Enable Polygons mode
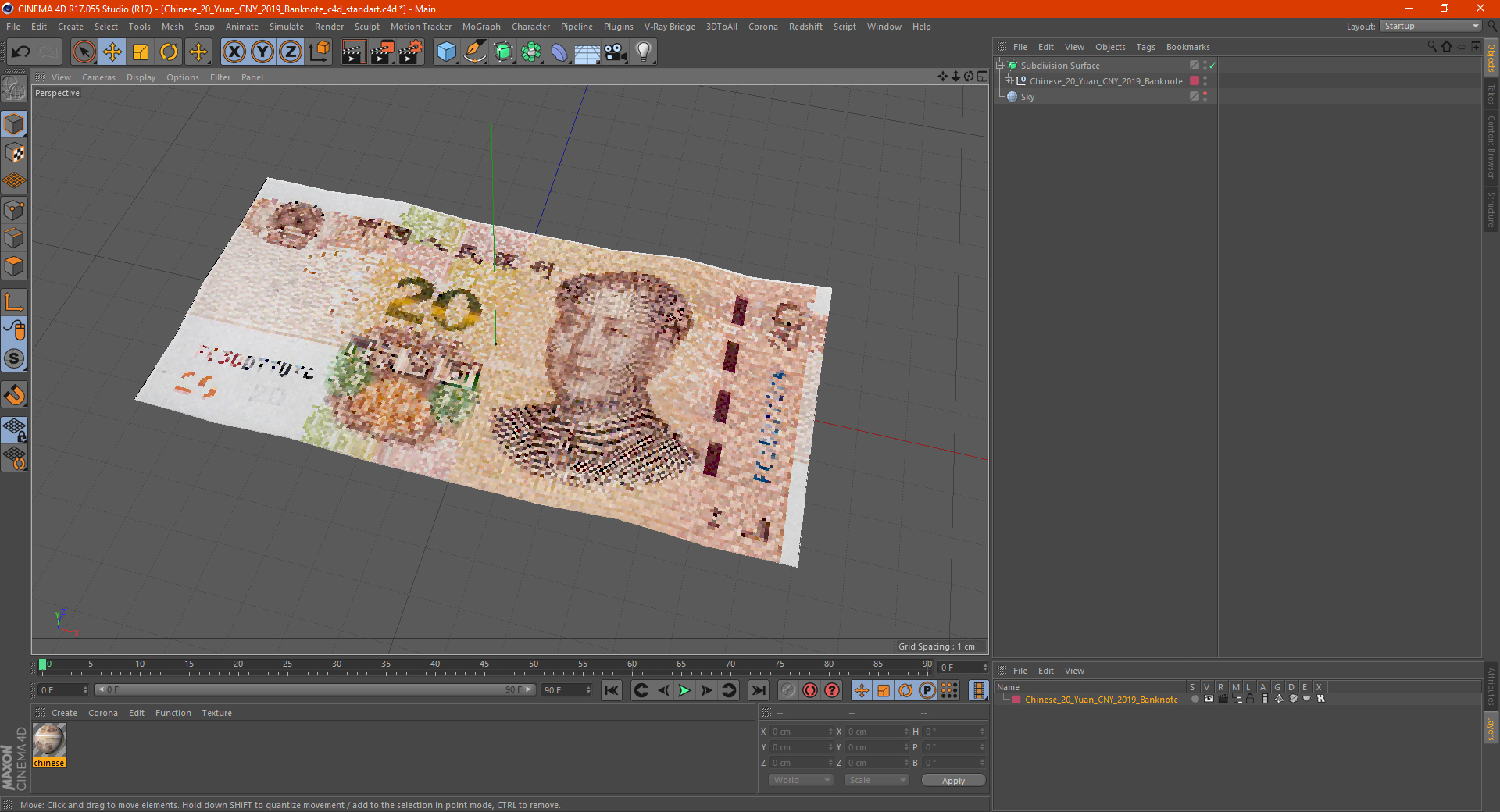The width and height of the screenshot is (1500, 812). coord(14,267)
